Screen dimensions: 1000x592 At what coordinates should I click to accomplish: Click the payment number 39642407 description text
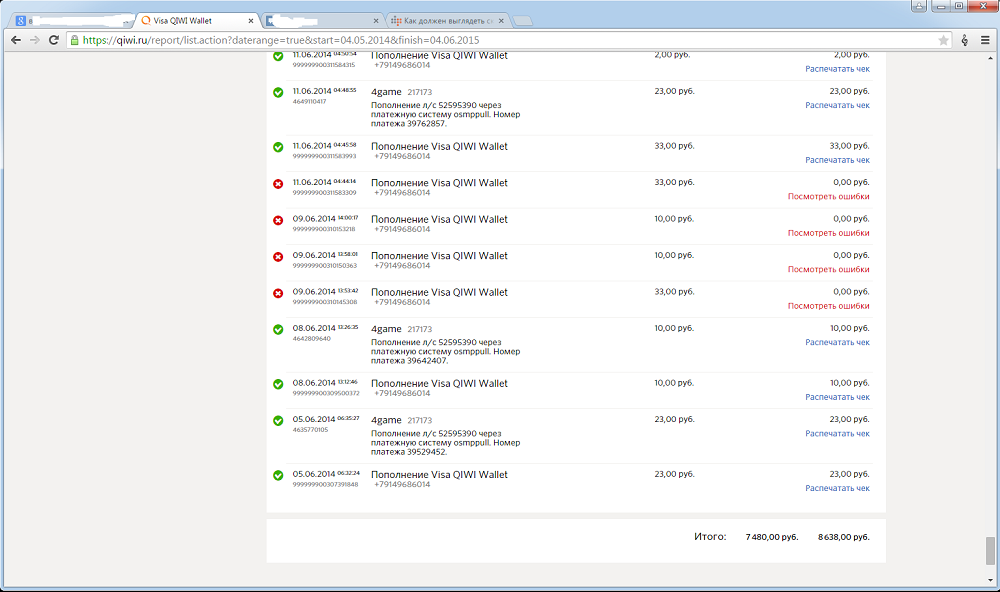[445, 352]
